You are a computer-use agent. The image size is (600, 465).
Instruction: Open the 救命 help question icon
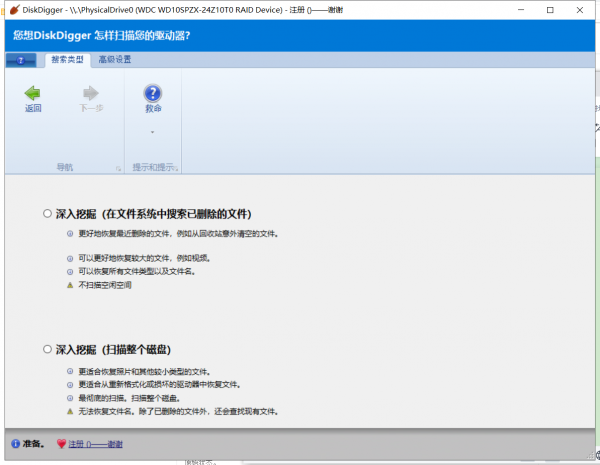(153, 93)
